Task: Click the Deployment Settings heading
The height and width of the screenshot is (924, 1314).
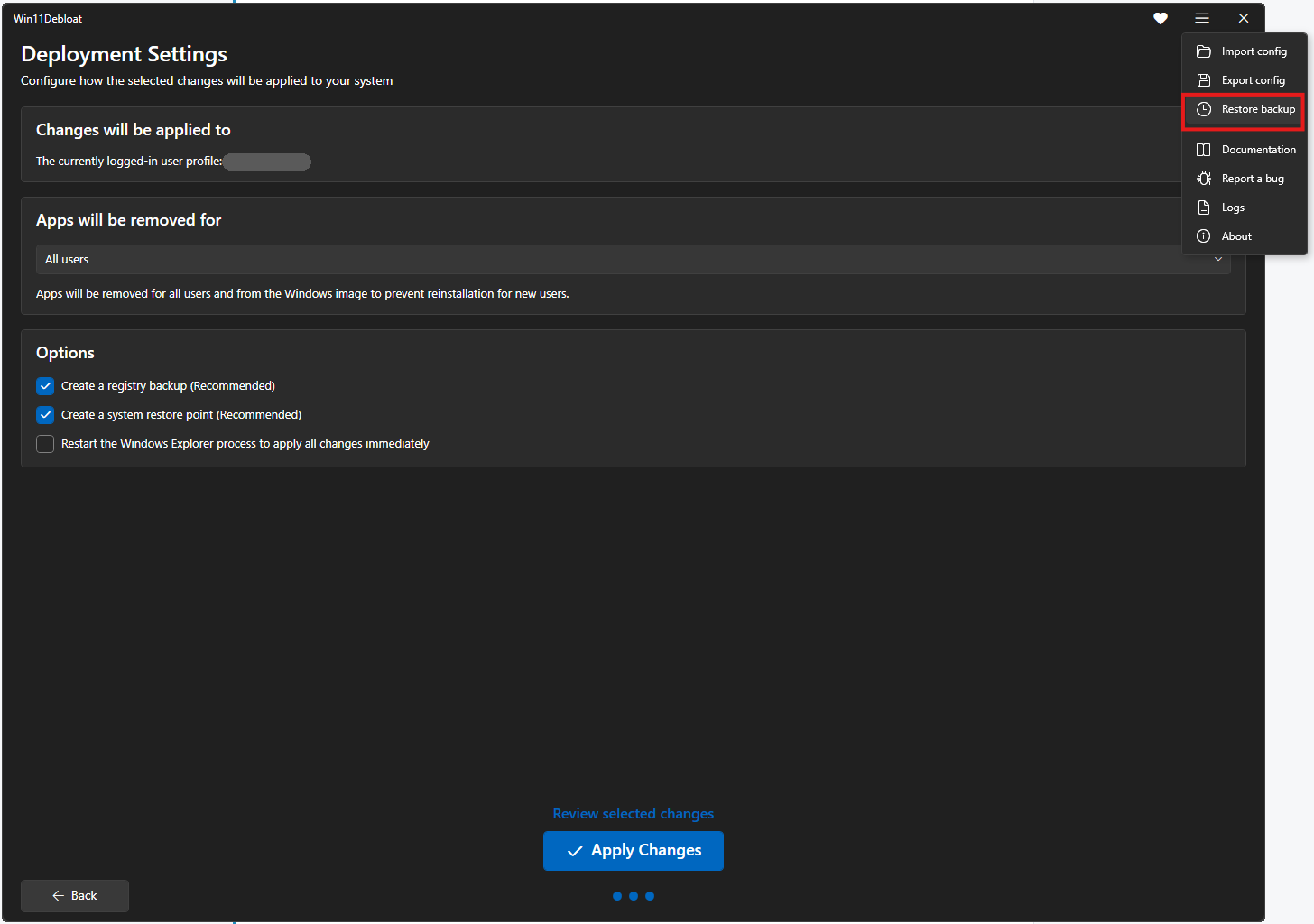Action: point(124,54)
